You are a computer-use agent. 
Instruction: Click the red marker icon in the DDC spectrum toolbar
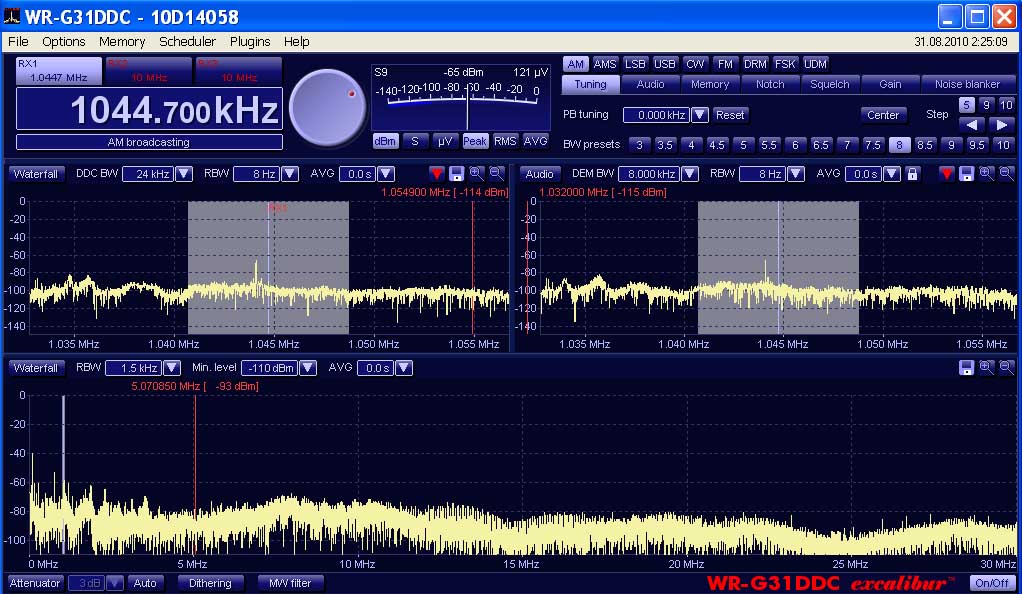tap(437, 173)
